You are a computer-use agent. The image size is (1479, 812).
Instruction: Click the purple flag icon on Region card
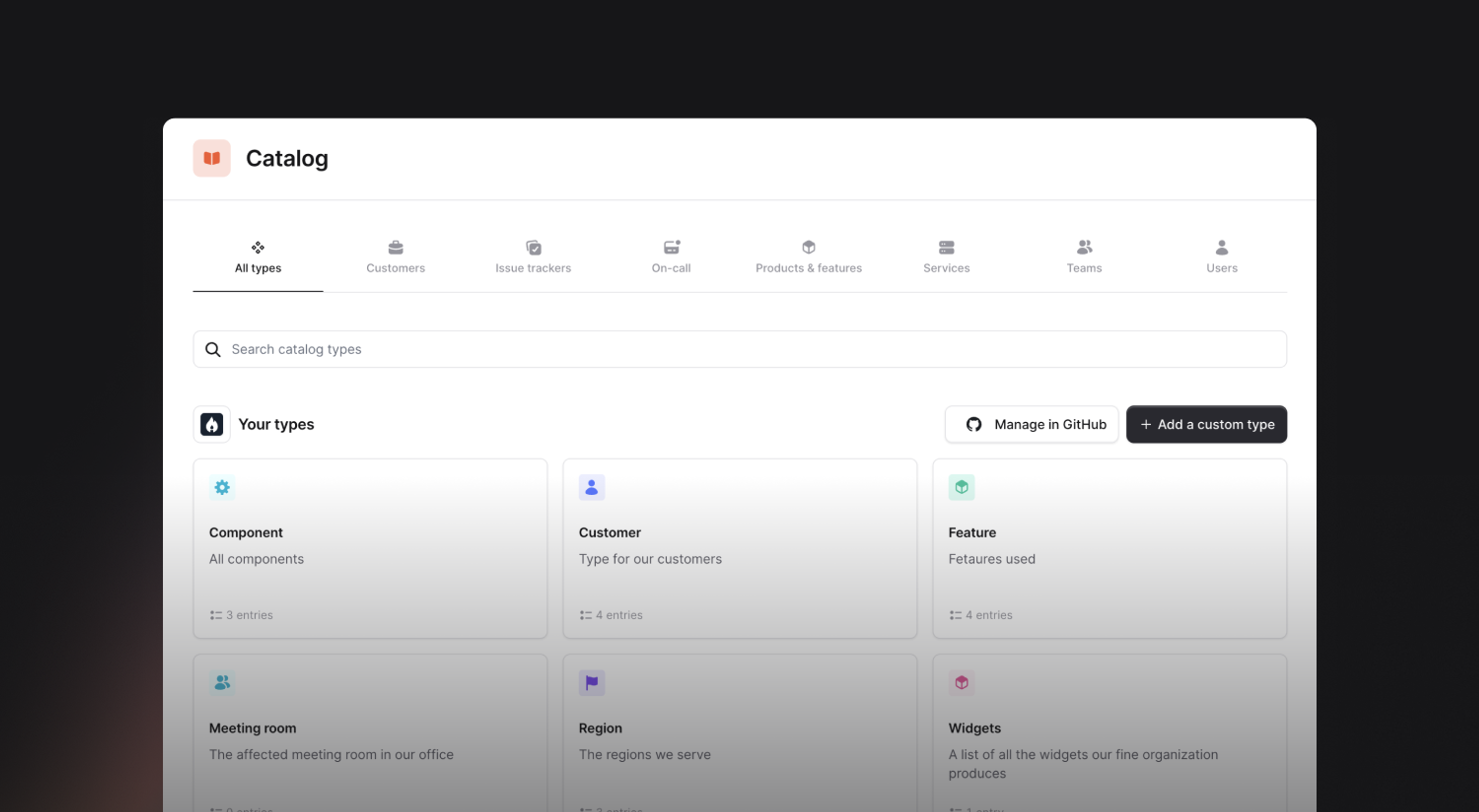[592, 683]
